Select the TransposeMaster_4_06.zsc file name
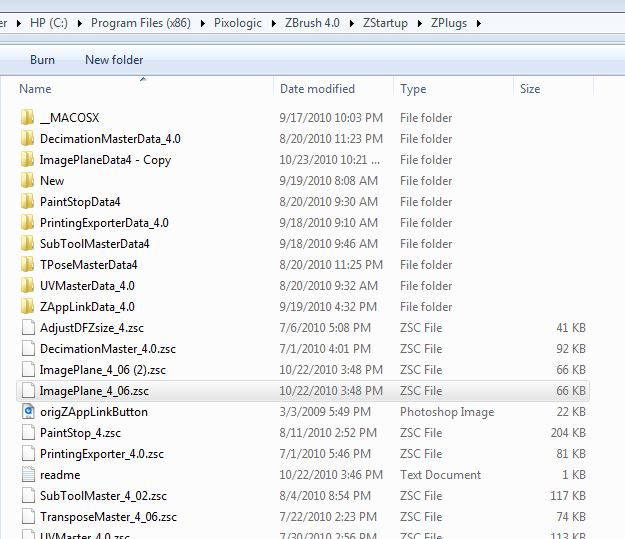 [108, 517]
